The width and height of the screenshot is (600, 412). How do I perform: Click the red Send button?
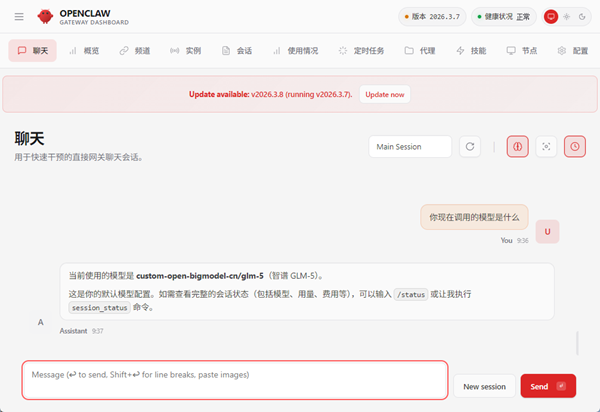click(x=548, y=387)
